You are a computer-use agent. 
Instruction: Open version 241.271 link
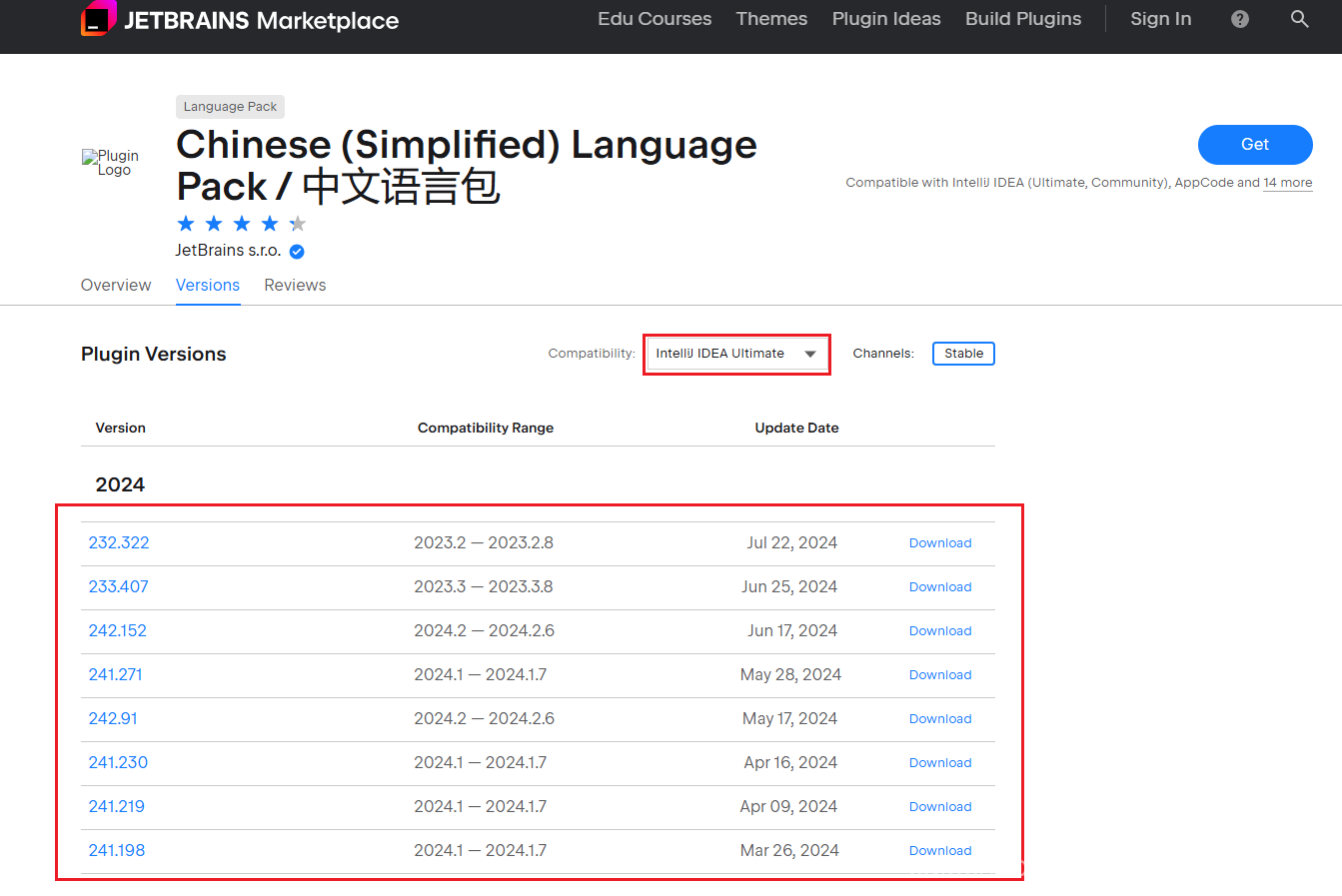point(116,675)
